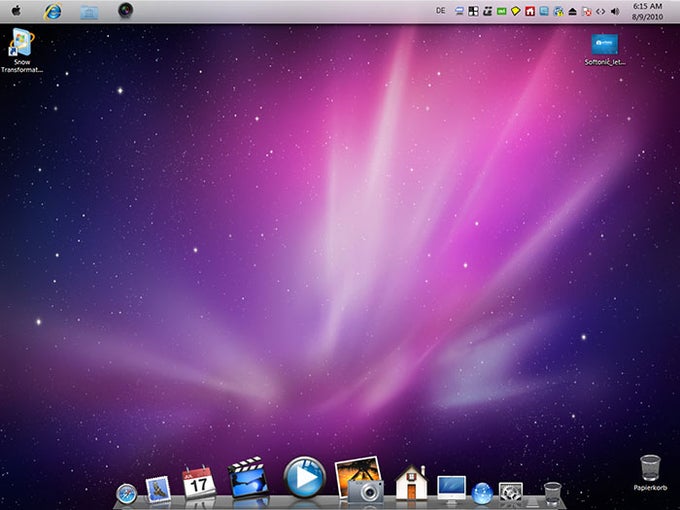Screen dimensions: 680x510
Task: Click the tray icon with red X
Action: click(x=587, y=12)
